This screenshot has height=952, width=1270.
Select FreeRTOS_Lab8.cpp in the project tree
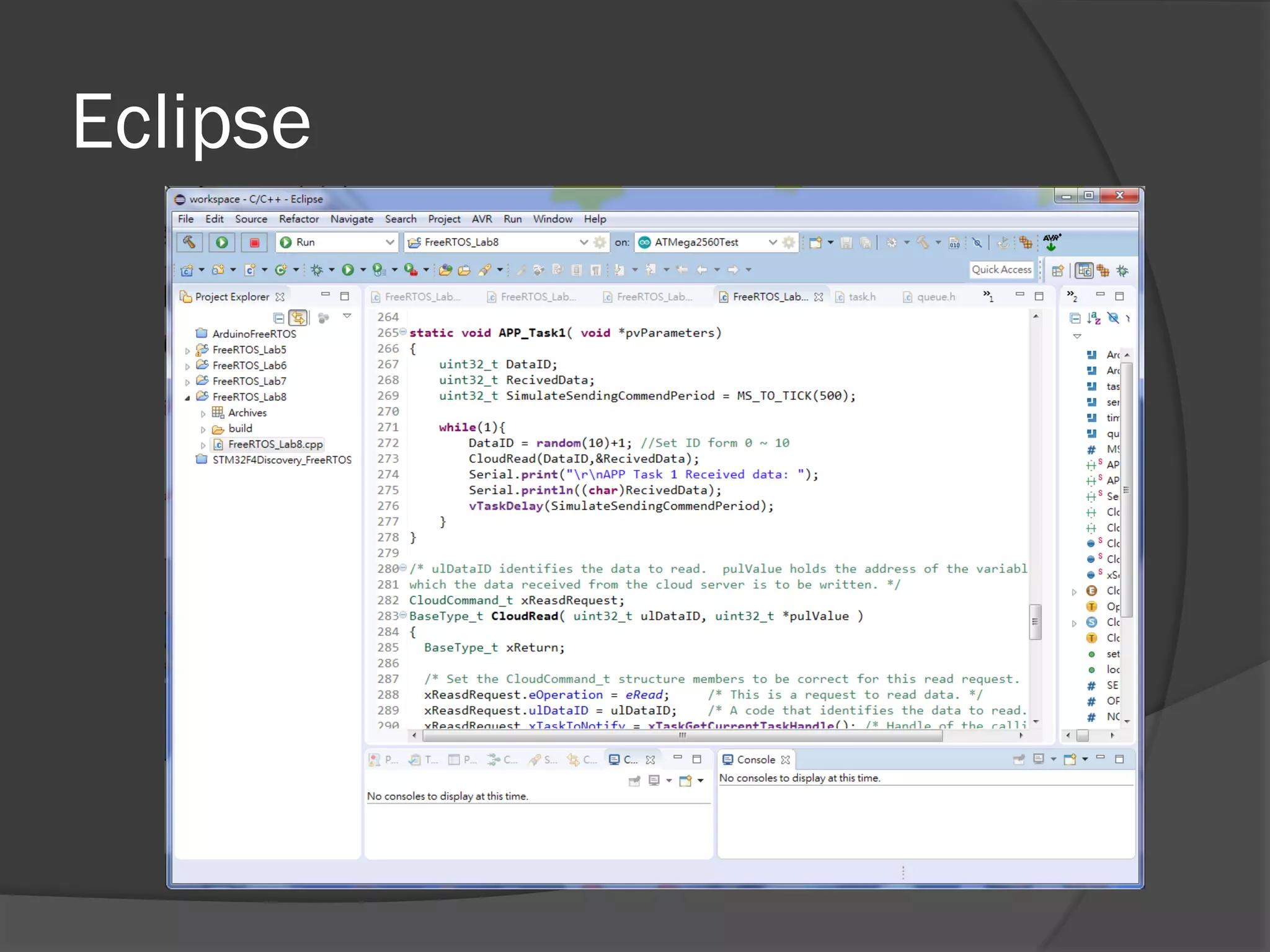275,444
